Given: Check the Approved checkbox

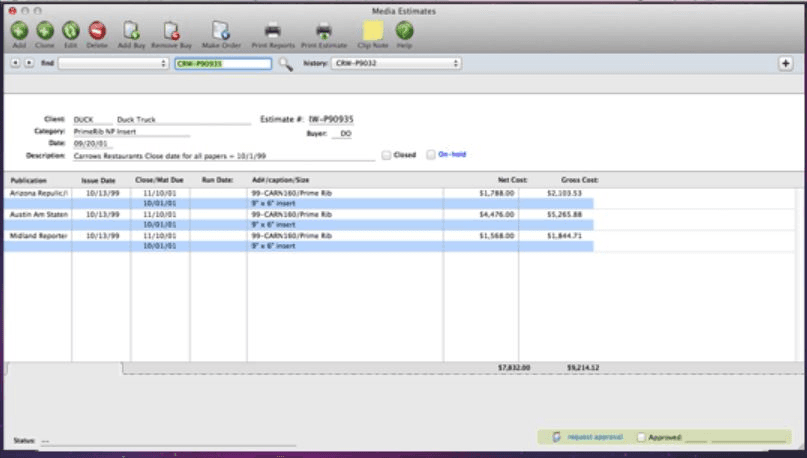Looking at the screenshot, I should pos(641,437).
